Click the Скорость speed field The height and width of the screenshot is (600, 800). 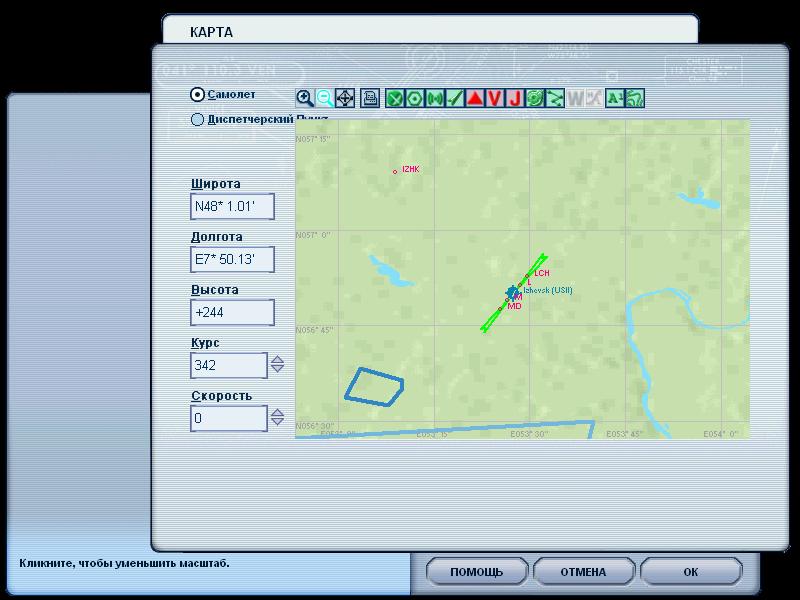[x=229, y=418]
